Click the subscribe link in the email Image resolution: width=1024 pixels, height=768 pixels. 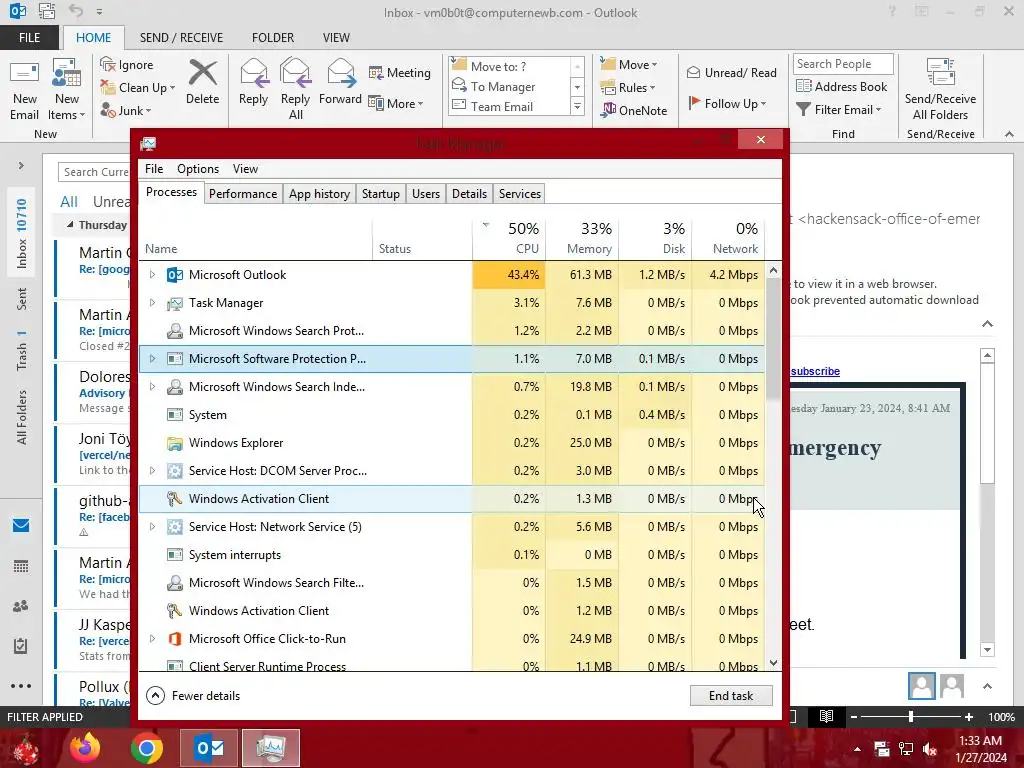click(x=815, y=371)
